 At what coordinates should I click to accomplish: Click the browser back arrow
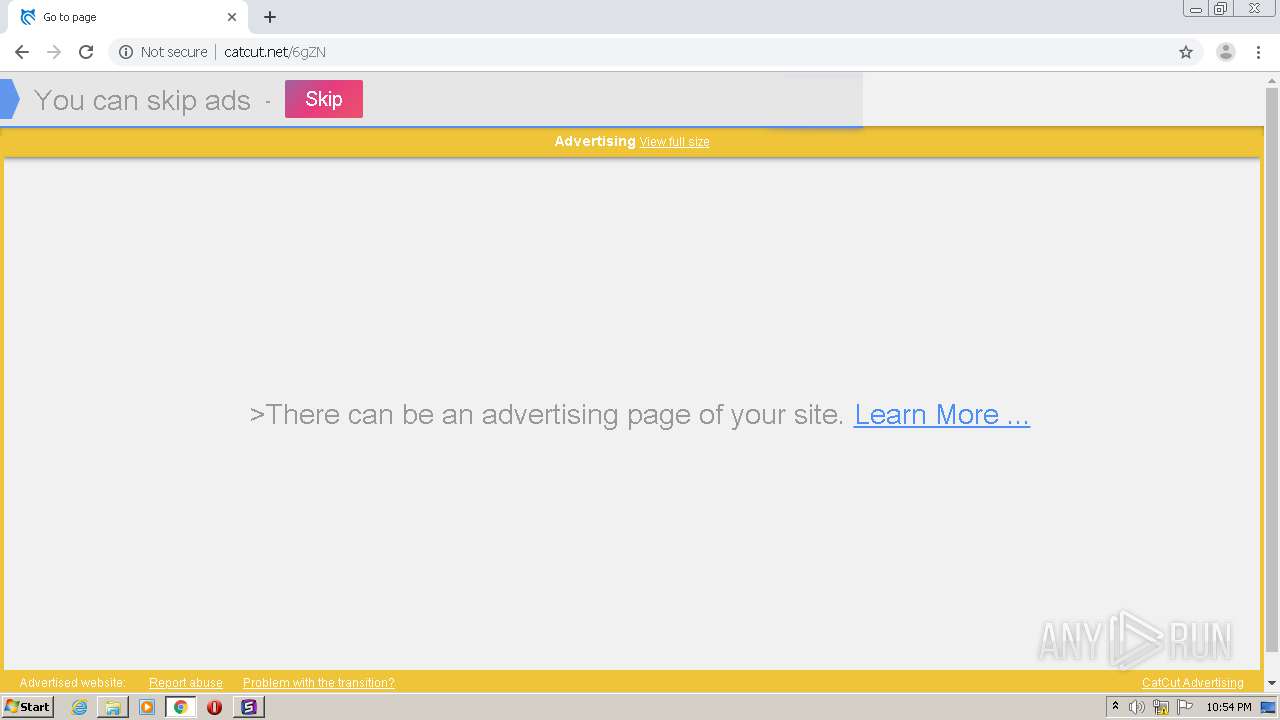point(22,52)
